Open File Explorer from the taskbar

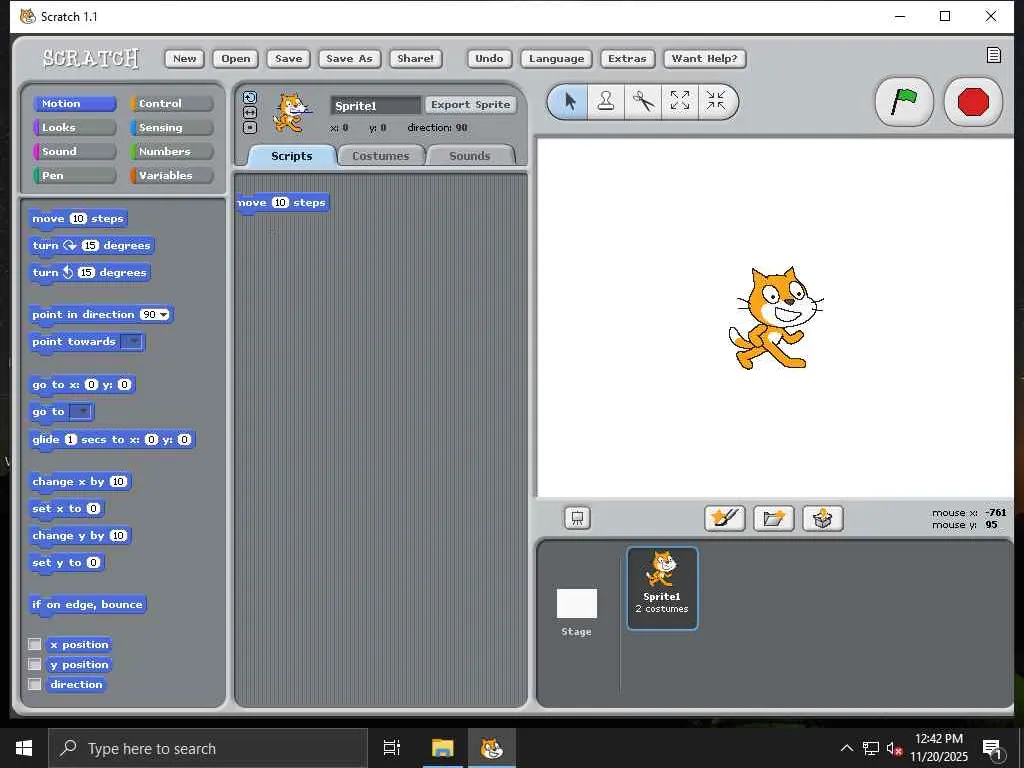(442, 748)
